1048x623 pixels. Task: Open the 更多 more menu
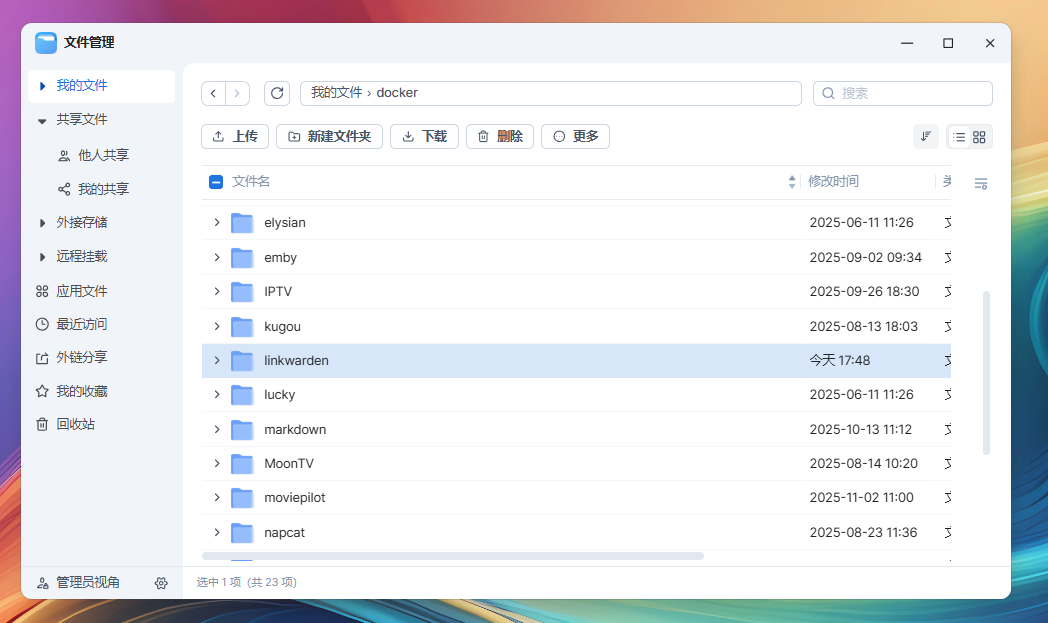575,136
